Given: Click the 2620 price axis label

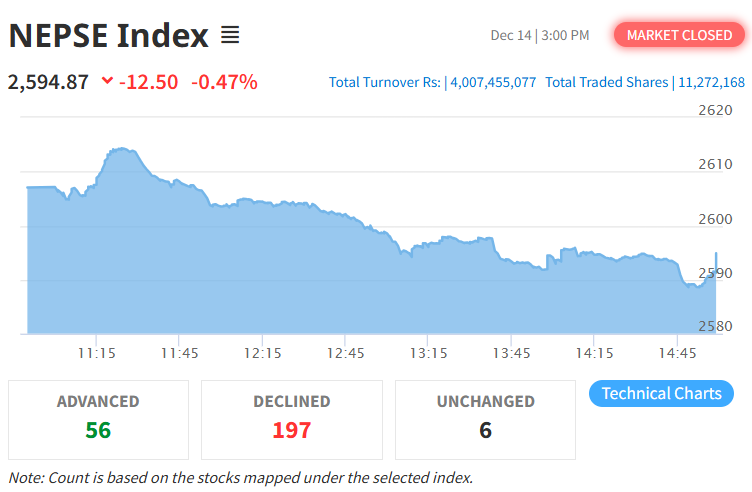Looking at the screenshot, I should click(715, 110).
